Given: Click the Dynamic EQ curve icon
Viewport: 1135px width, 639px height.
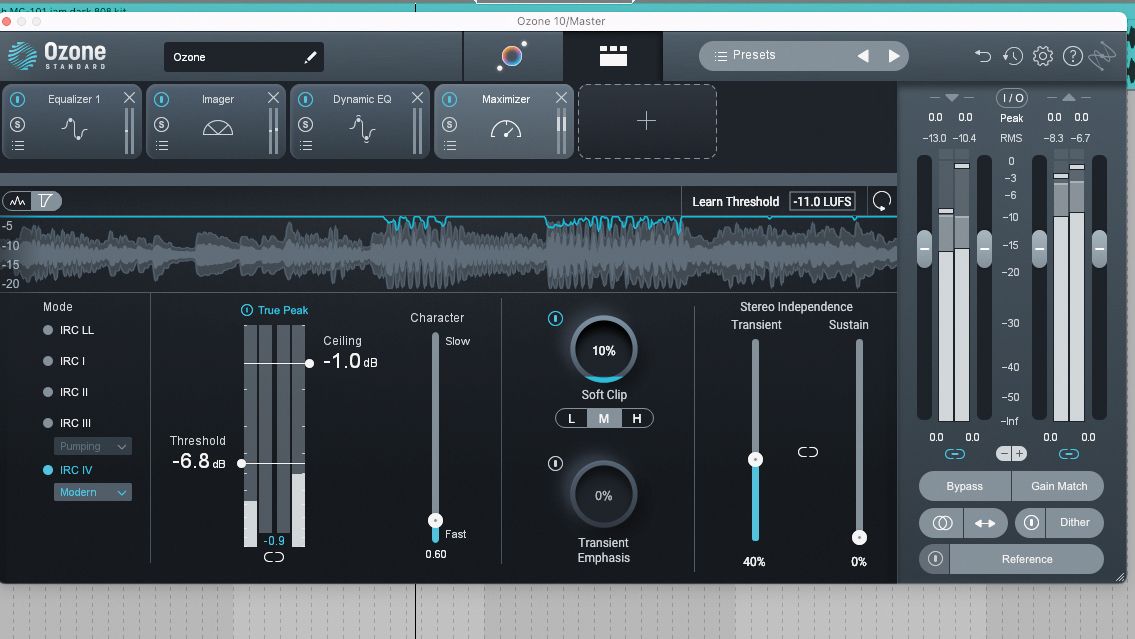Looking at the screenshot, I should (x=360, y=128).
